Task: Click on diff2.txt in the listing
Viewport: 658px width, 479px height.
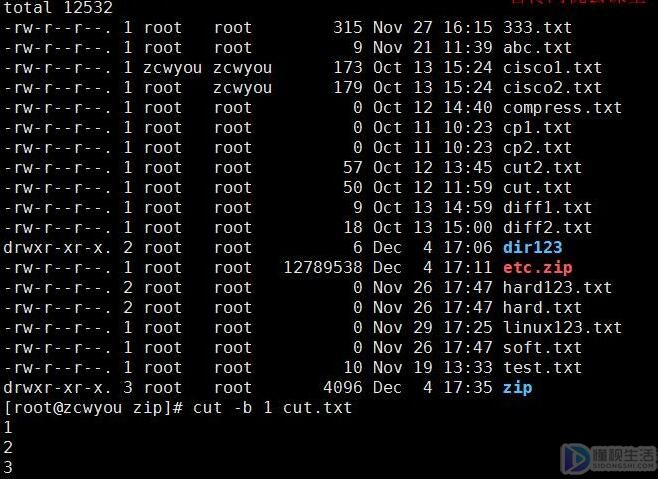Action: point(547,228)
